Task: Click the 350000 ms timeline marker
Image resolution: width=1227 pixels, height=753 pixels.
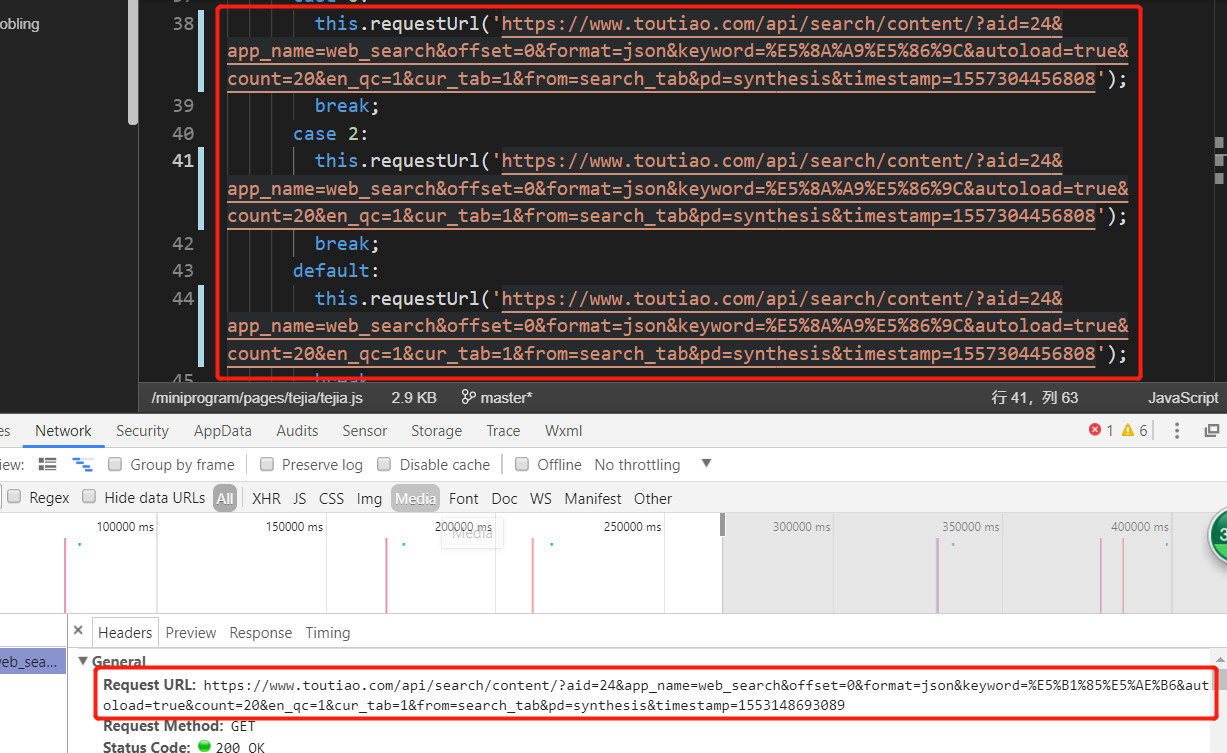Action: tap(971, 526)
